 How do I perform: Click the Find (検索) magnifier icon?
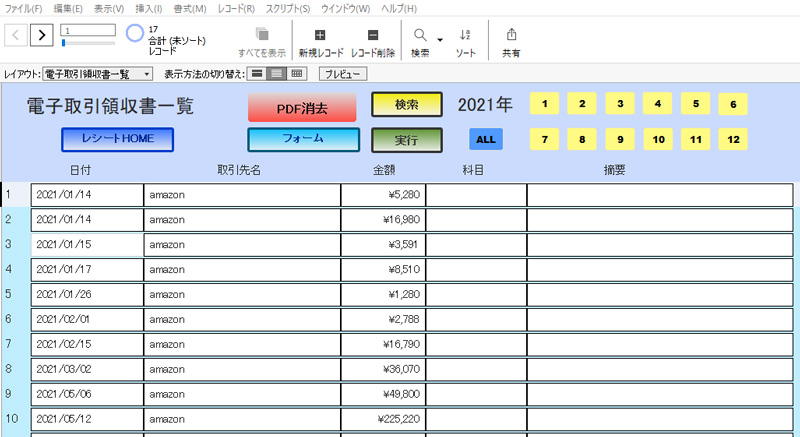pos(420,35)
